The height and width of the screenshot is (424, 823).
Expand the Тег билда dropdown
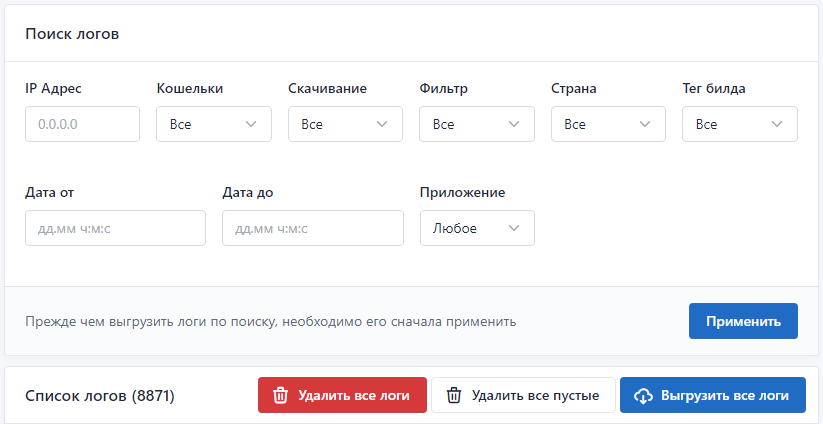(x=740, y=124)
